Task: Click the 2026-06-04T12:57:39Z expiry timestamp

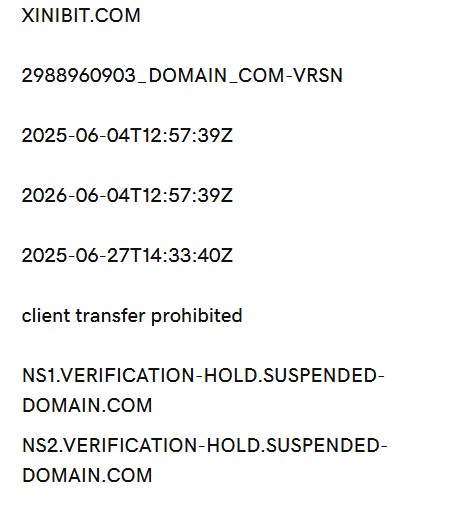Action: pos(127,195)
